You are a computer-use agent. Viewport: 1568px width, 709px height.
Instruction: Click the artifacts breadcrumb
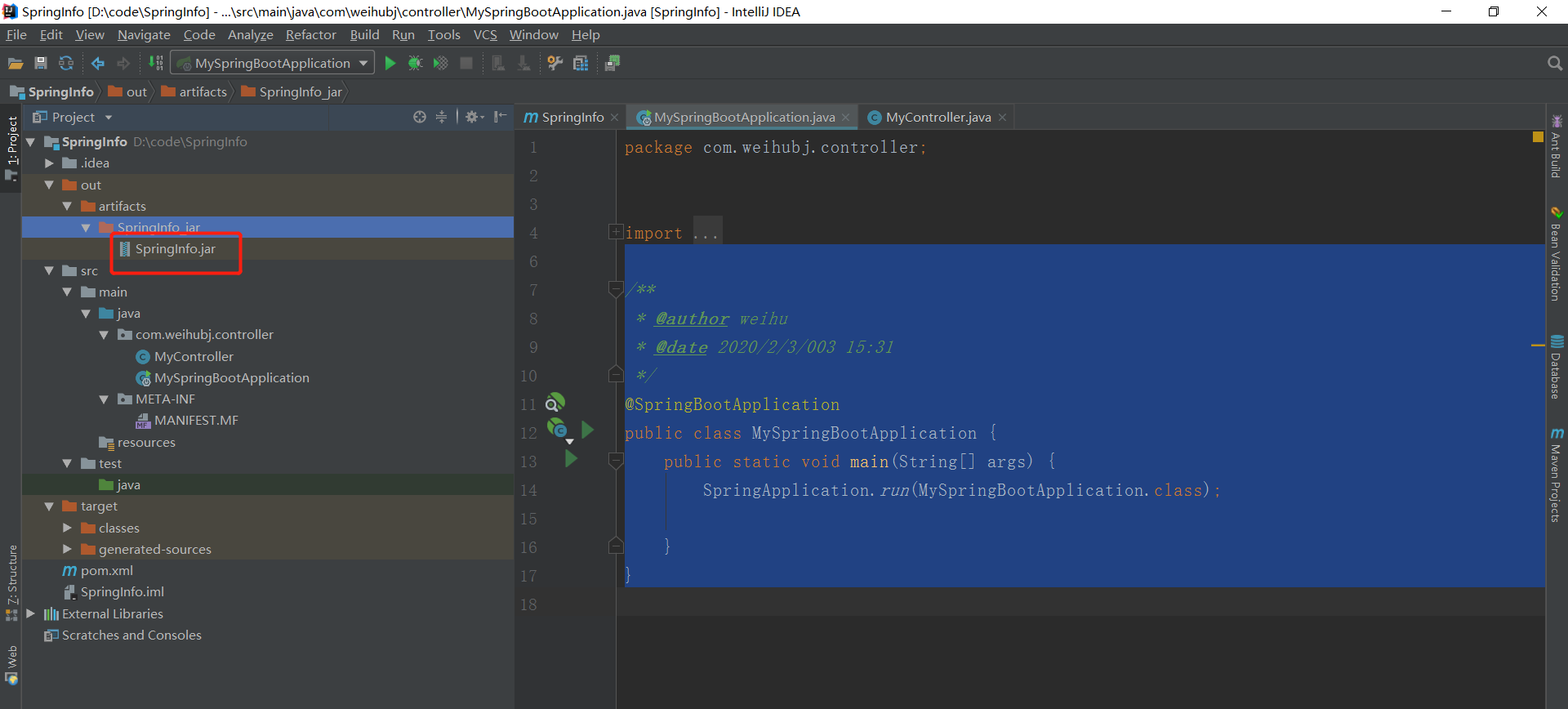194,91
